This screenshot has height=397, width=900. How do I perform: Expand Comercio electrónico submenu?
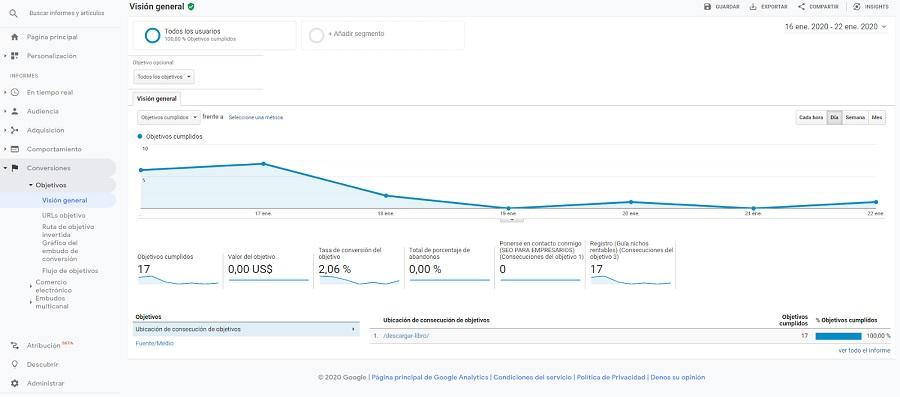coord(30,286)
